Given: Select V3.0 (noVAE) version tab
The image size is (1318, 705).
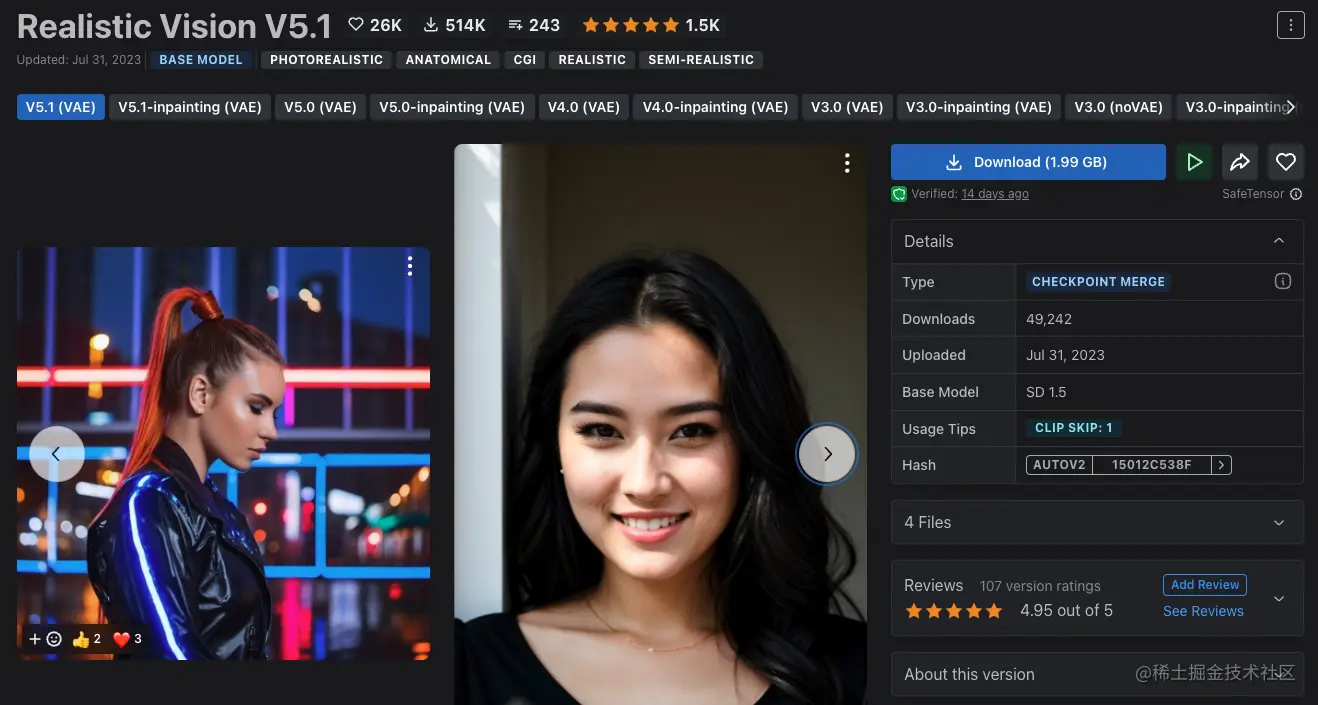Looking at the screenshot, I should 1119,107.
